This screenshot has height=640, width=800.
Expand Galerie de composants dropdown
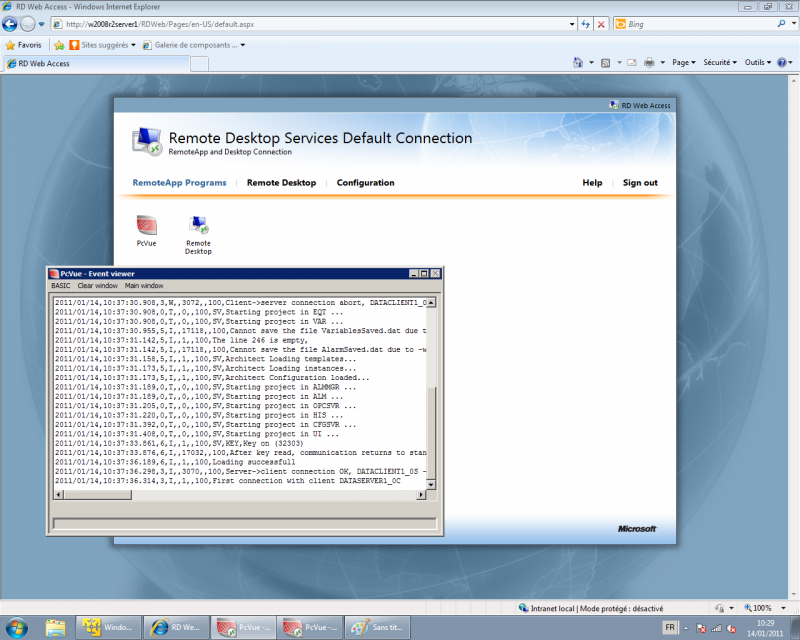(x=243, y=45)
